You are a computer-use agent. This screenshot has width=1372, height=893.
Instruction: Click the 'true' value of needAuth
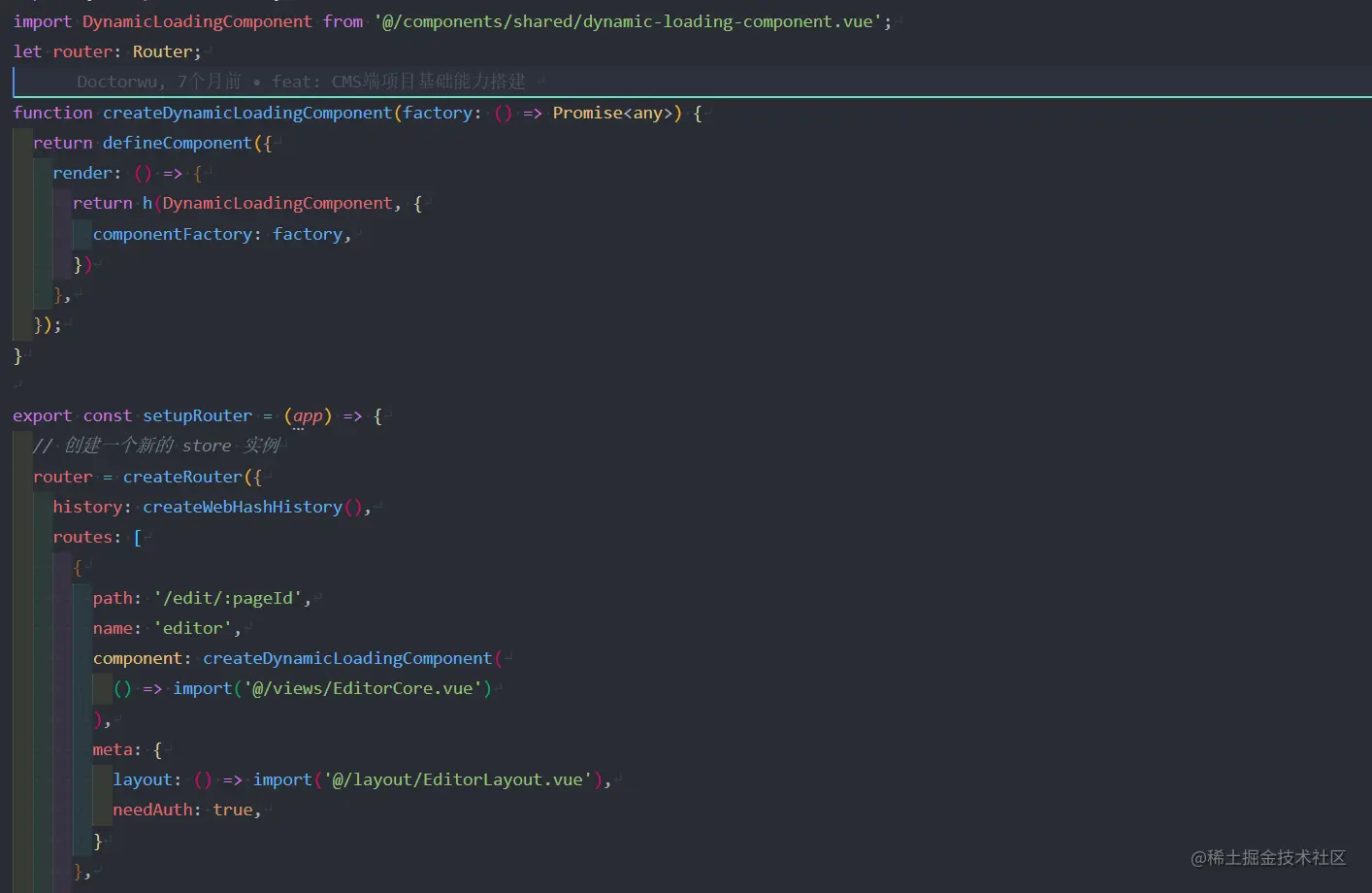(233, 810)
